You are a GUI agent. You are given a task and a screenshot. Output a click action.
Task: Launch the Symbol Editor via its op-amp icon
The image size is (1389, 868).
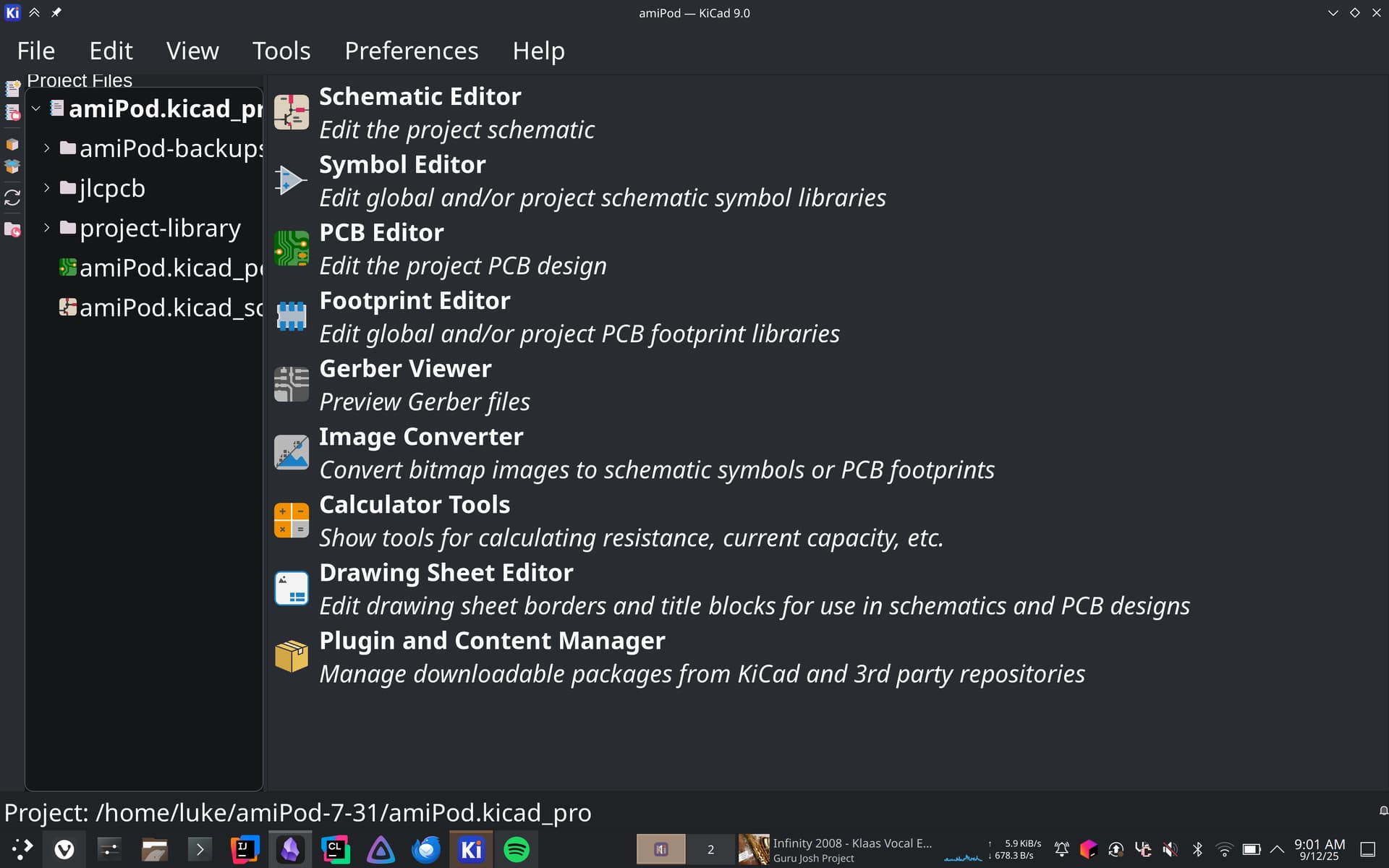[292, 181]
